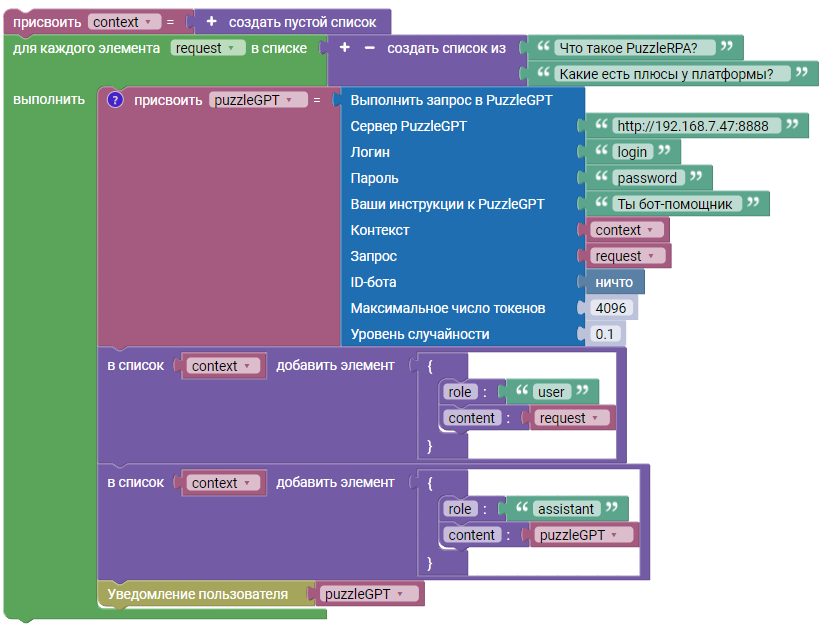The height and width of the screenshot is (629, 831).
Task: Open the puzzleGPT dropdown beside the content key
Action: 584,535
